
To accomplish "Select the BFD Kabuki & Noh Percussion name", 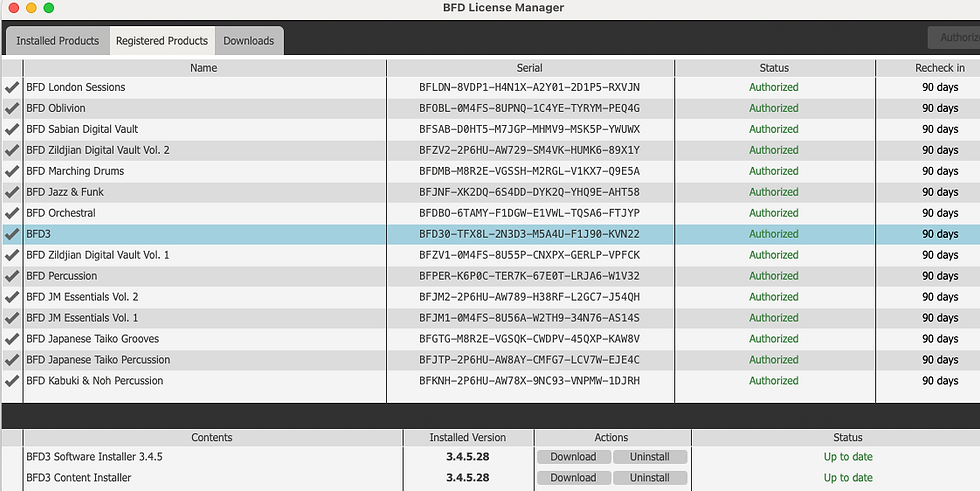I will click(x=94, y=380).
